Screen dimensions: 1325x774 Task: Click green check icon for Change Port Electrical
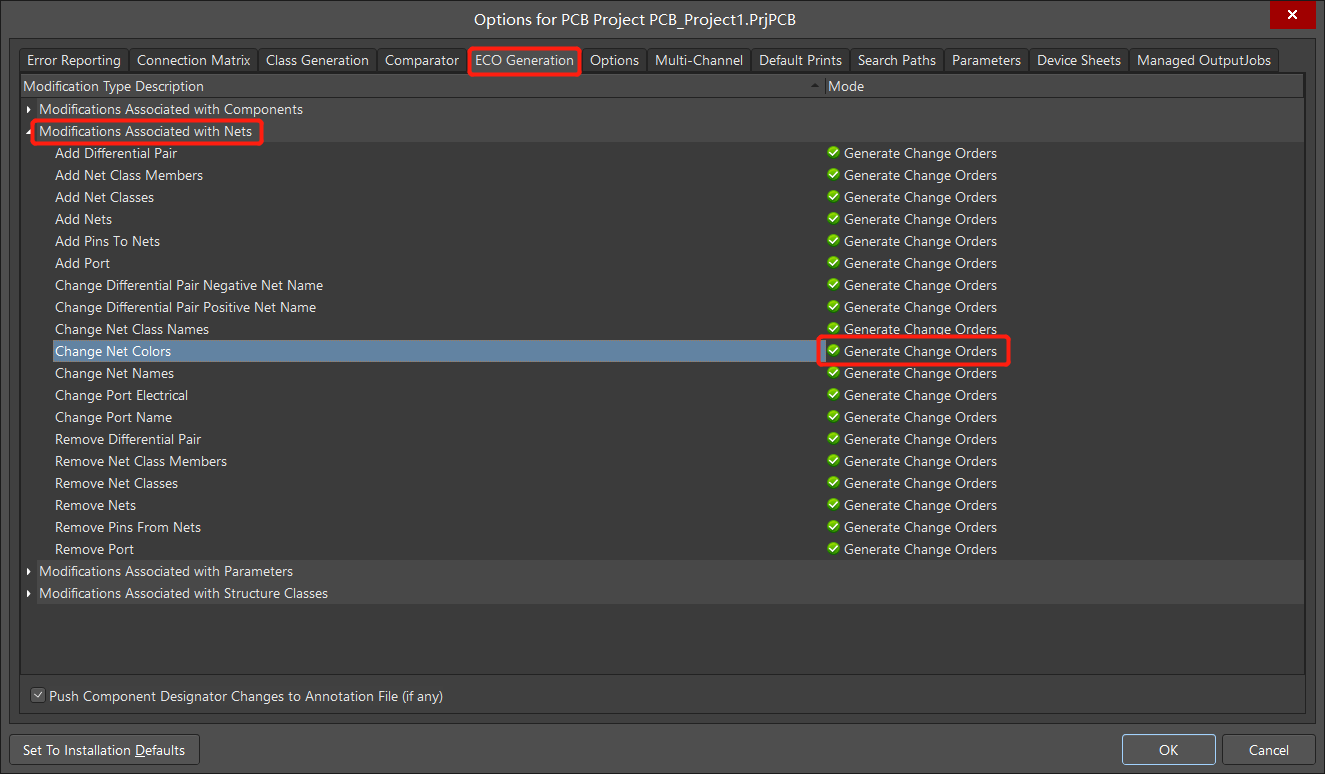click(833, 395)
